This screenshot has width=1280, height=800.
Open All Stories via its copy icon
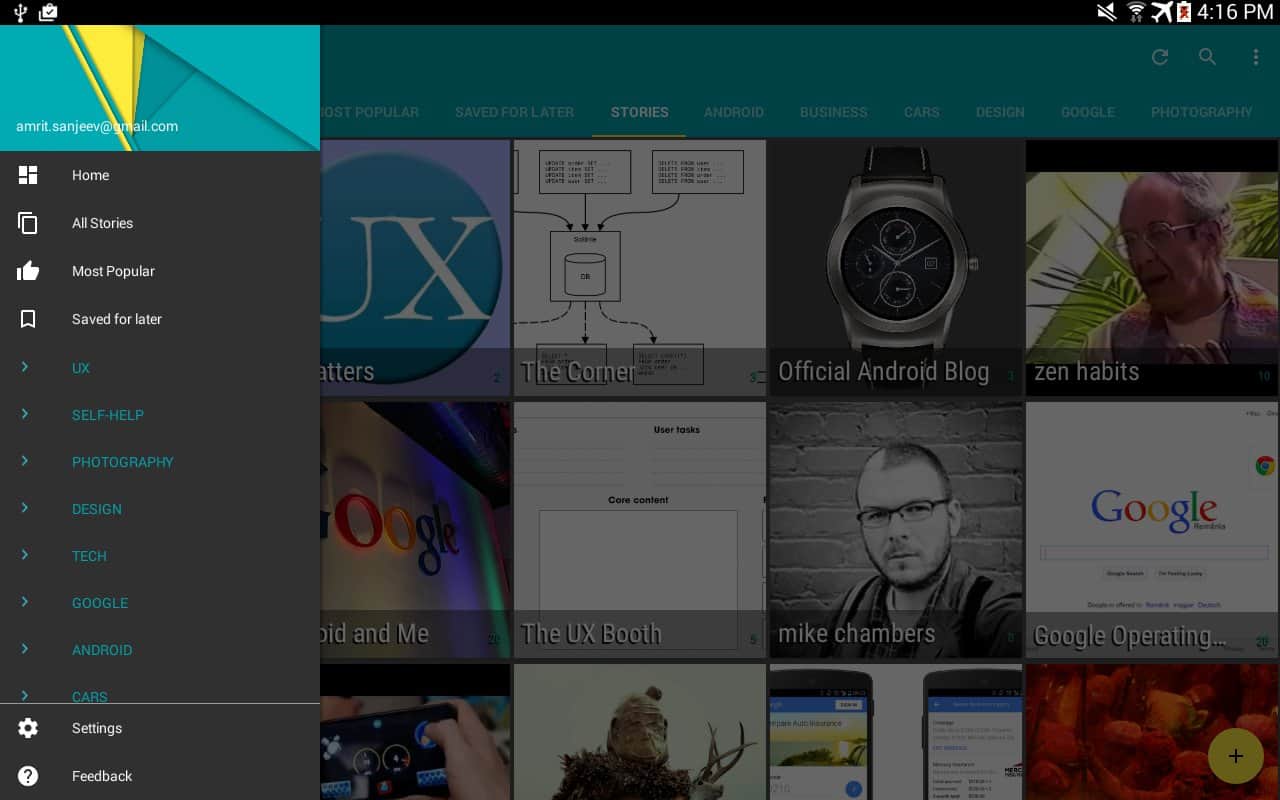(x=28, y=223)
